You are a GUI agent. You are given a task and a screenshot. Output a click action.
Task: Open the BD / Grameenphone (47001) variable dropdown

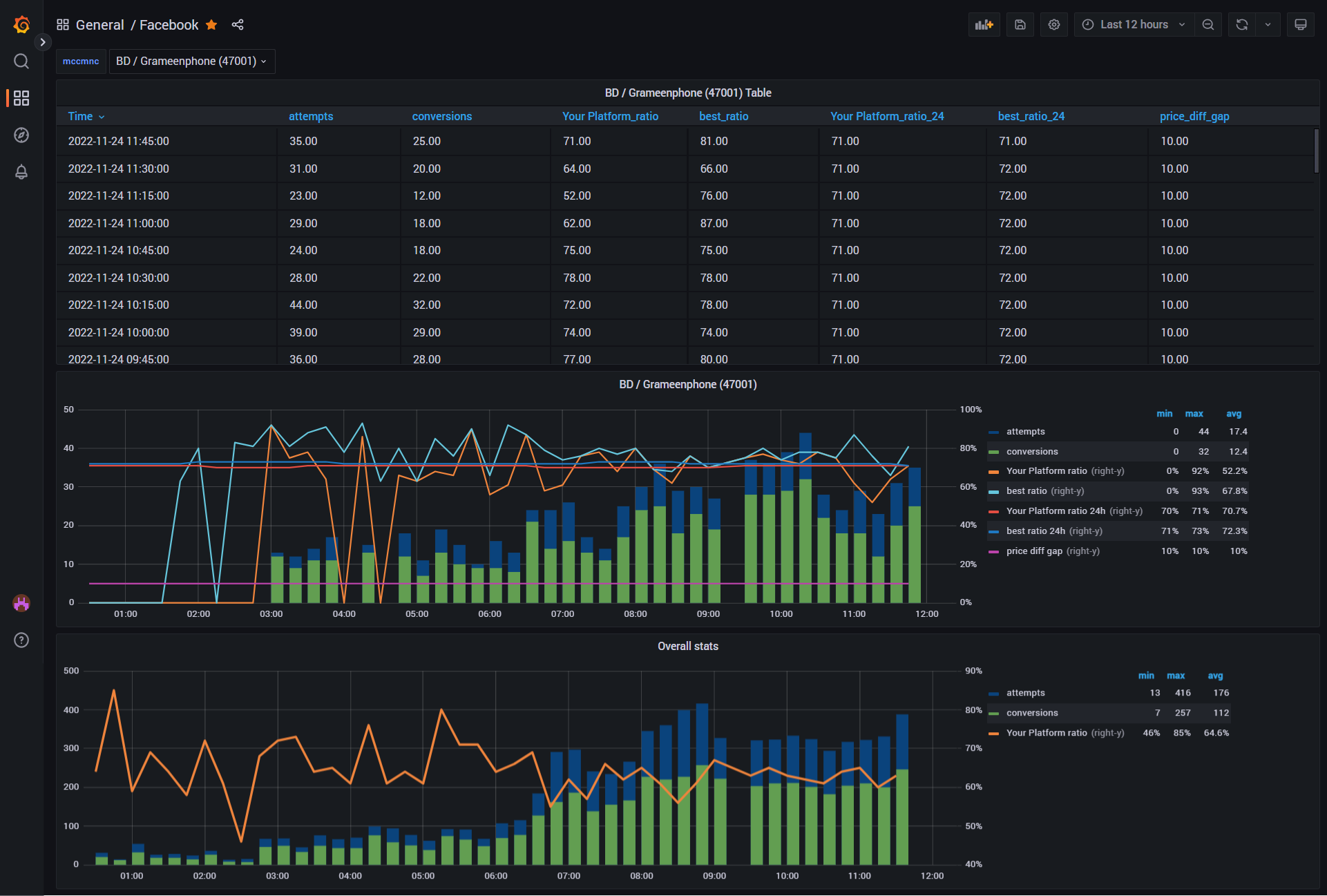click(192, 61)
